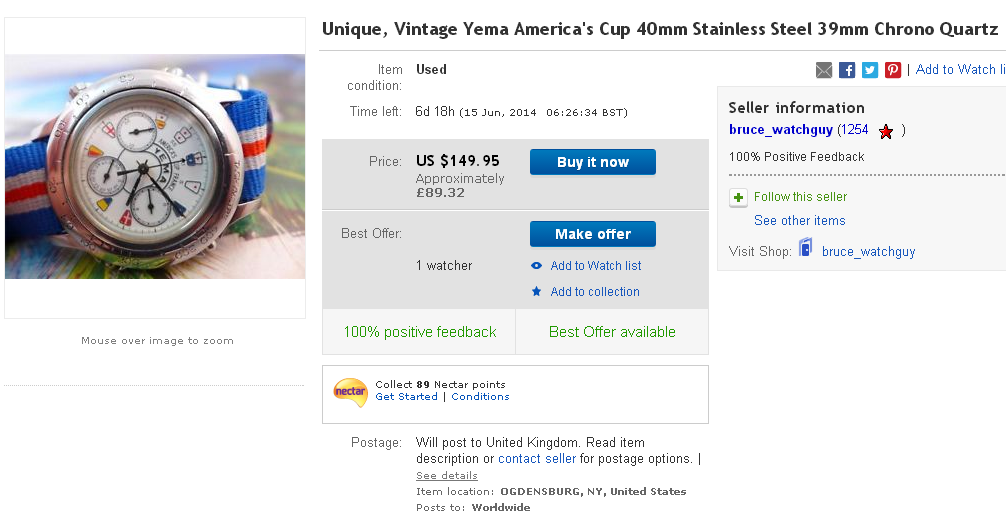Expand postage See details link
Image resolution: width=1006 pixels, height=520 pixels.
click(x=447, y=476)
